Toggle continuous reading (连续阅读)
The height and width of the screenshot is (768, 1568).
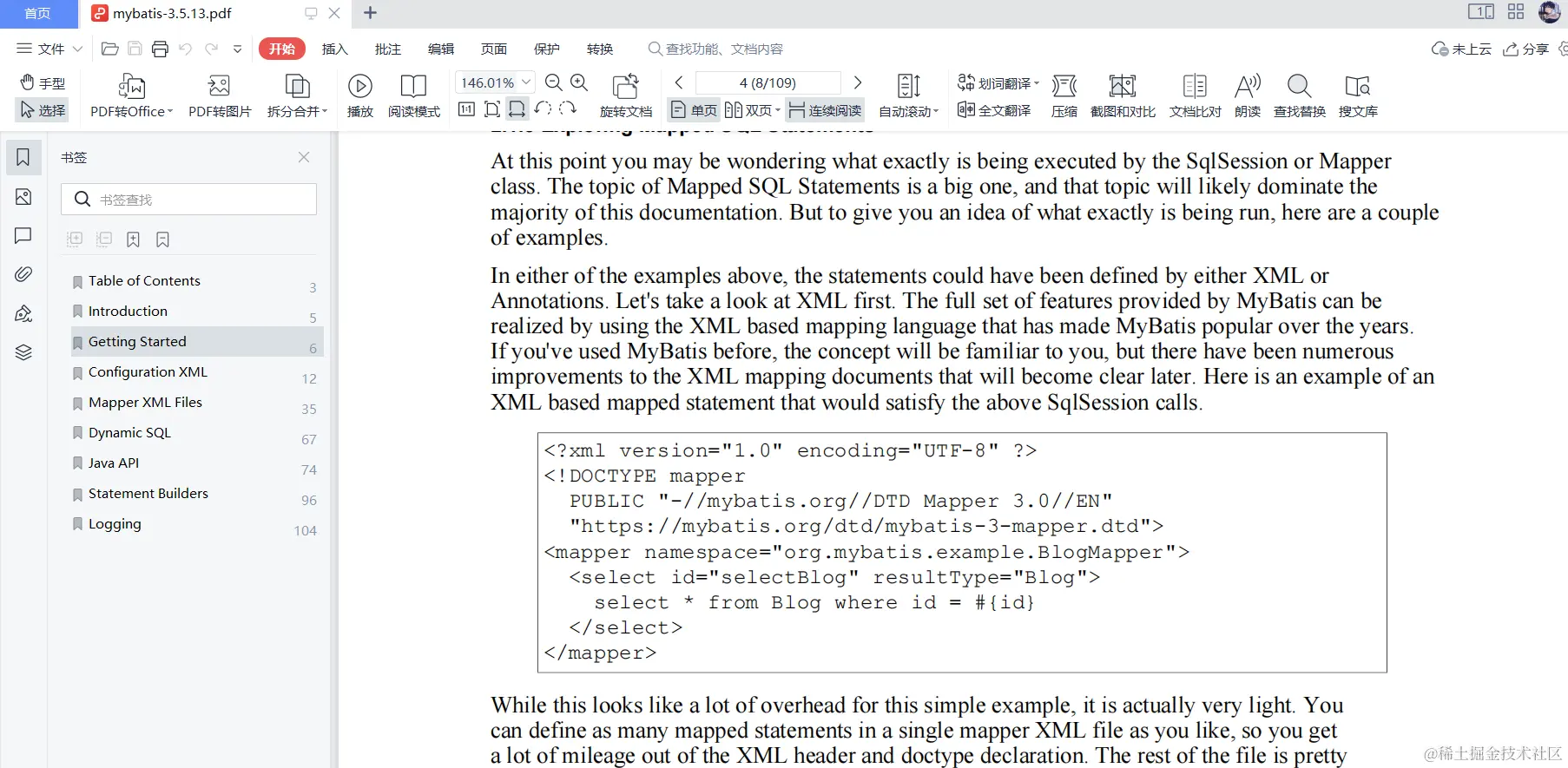(x=825, y=110)
